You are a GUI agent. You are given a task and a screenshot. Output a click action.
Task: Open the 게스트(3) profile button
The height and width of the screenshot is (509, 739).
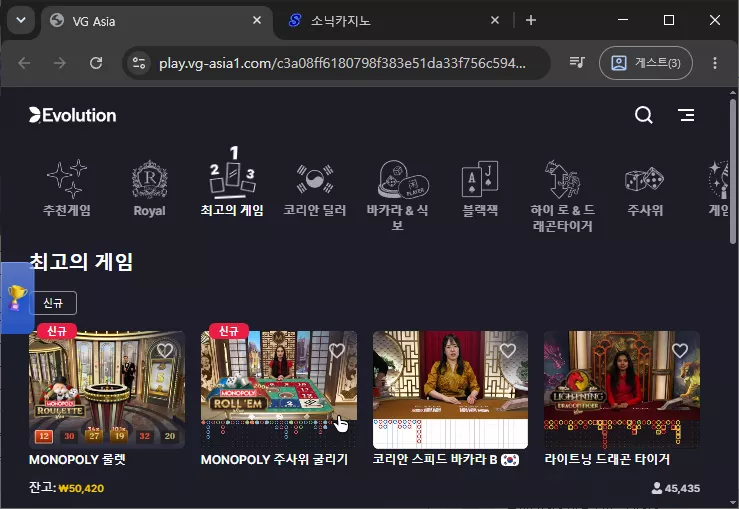pos(646,63)
